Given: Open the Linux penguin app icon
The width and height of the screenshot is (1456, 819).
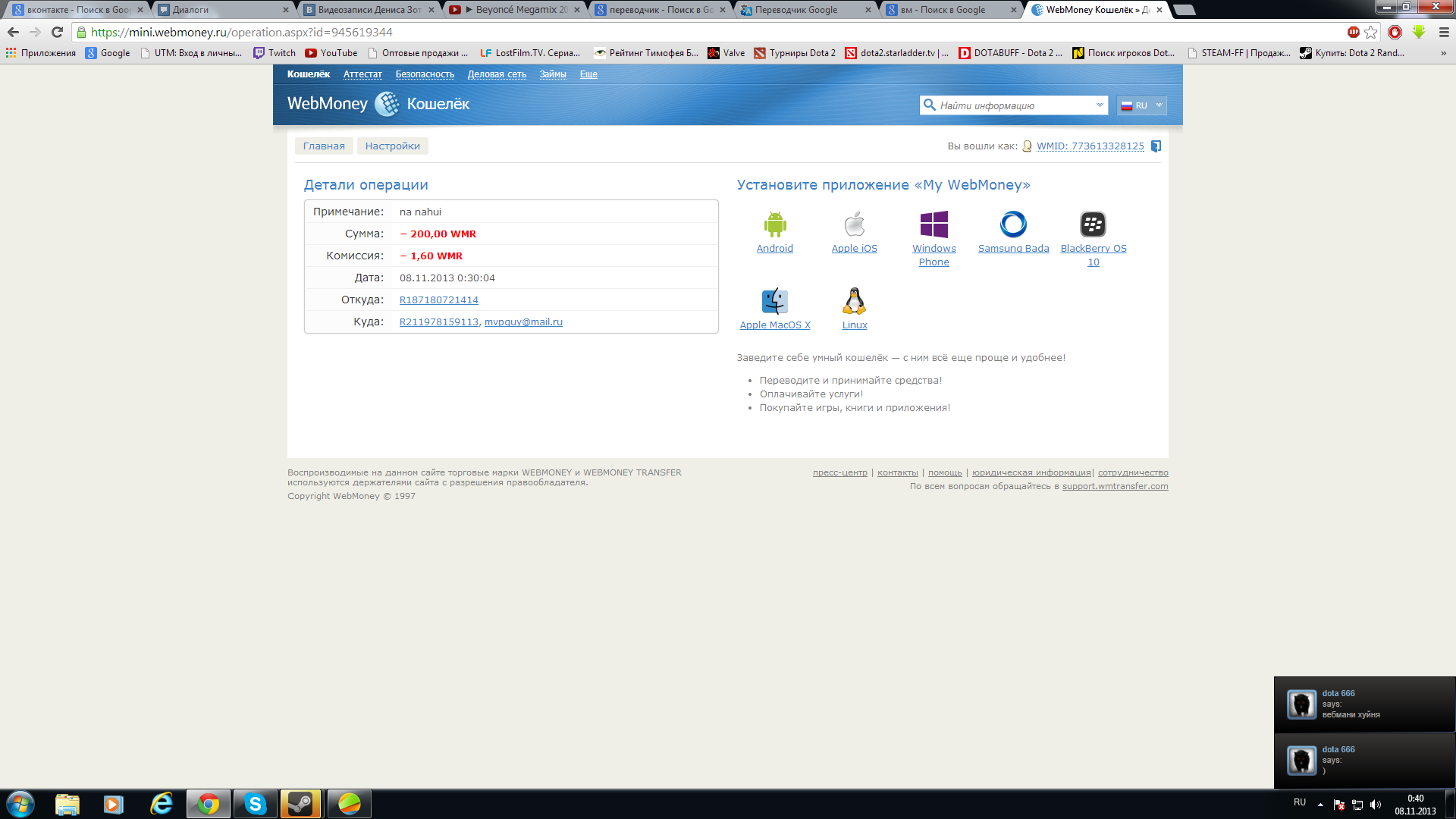Looking at the screenshot, I should 855,301.
